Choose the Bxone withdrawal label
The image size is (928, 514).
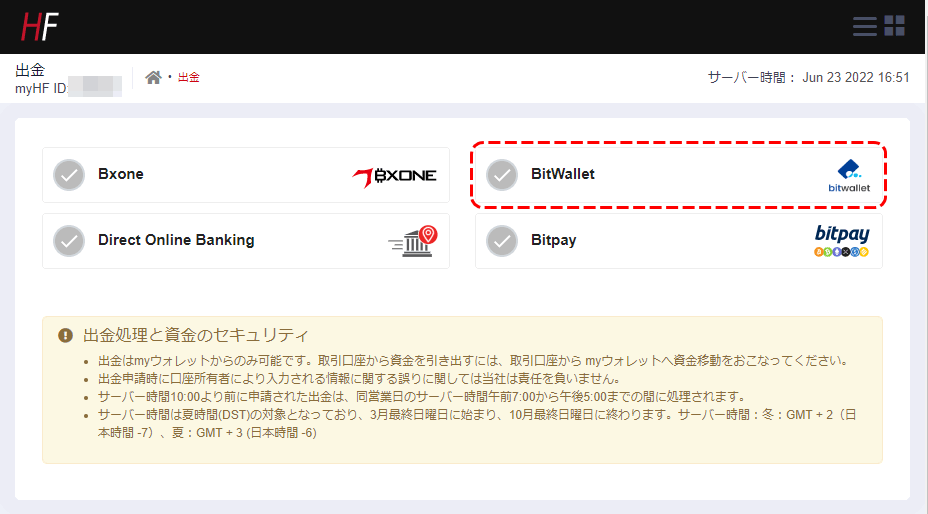tap(121, 174)
